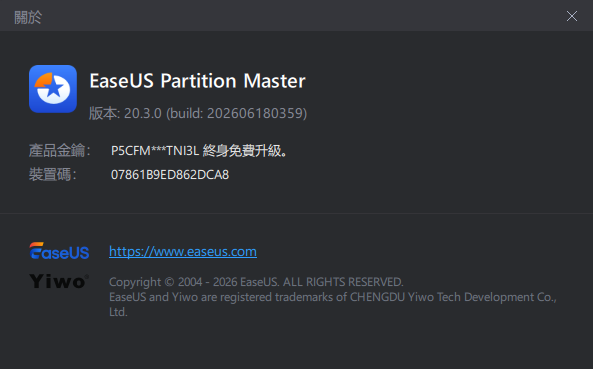Open the https://www.easeus.com link

(x=183, y=251)
